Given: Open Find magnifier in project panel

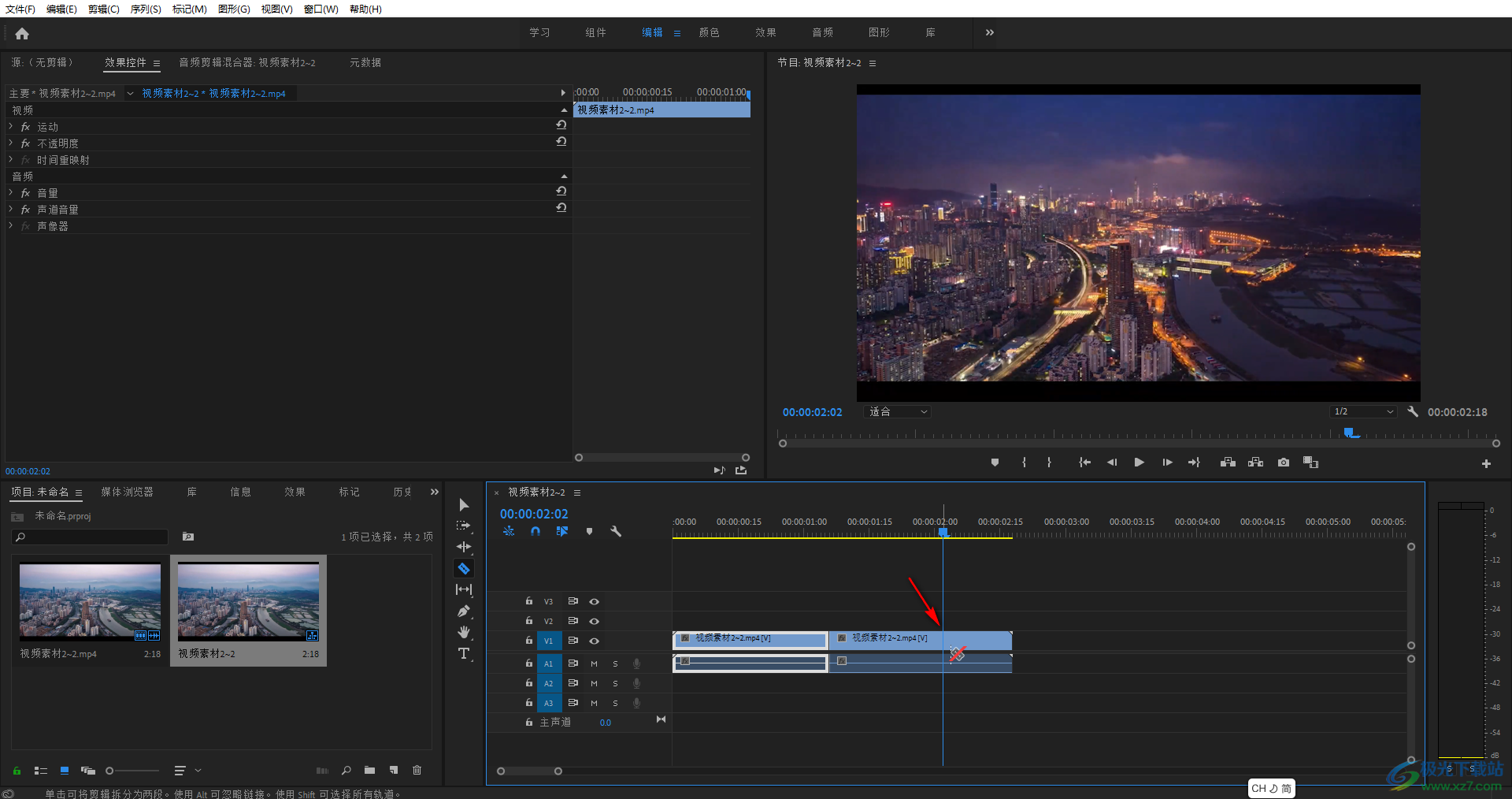Looking at the screenshot, I should pos(346,770).
